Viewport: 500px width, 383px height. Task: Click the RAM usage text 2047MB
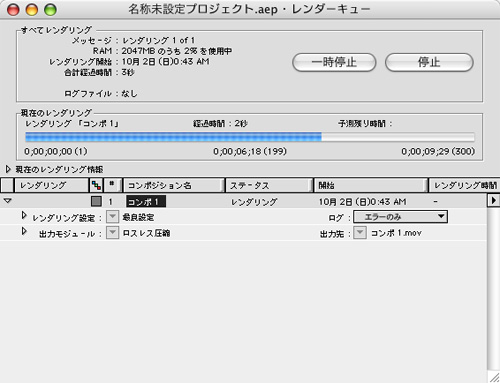(x=177, y=51)
